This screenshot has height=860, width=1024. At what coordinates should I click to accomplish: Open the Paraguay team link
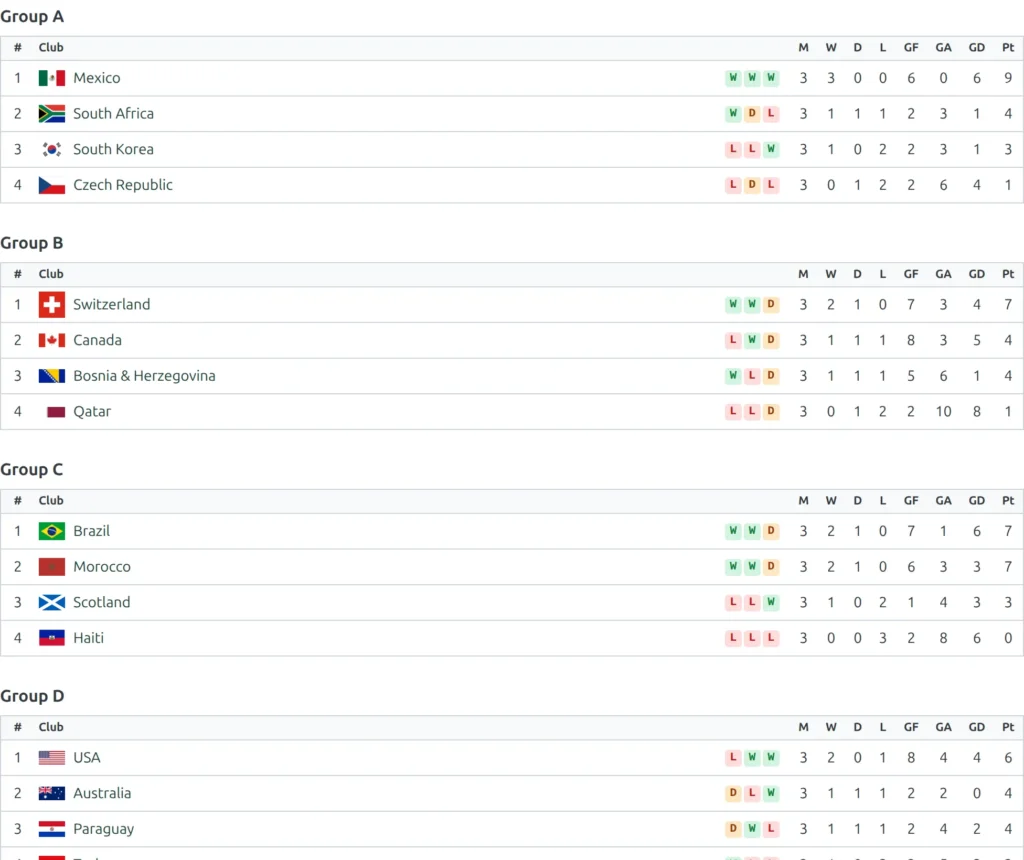[104, 829]
